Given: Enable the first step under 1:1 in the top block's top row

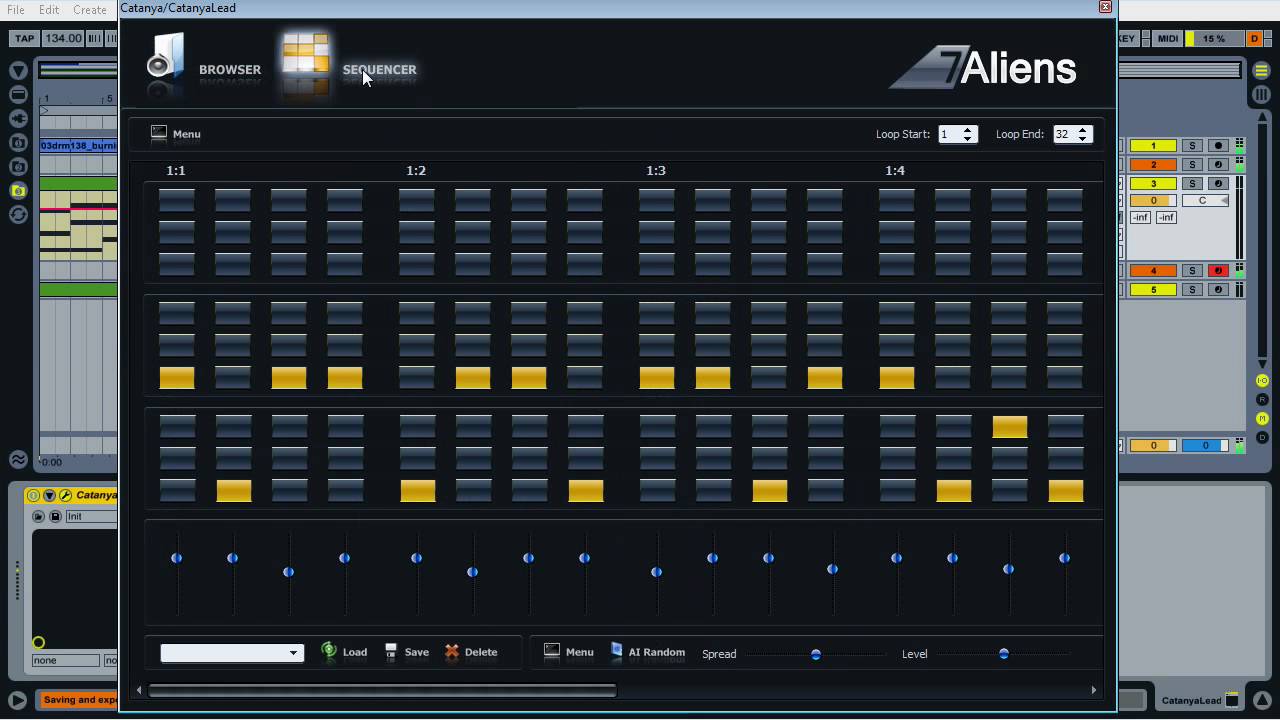Looking at the screenshot, I should [177, 200].
